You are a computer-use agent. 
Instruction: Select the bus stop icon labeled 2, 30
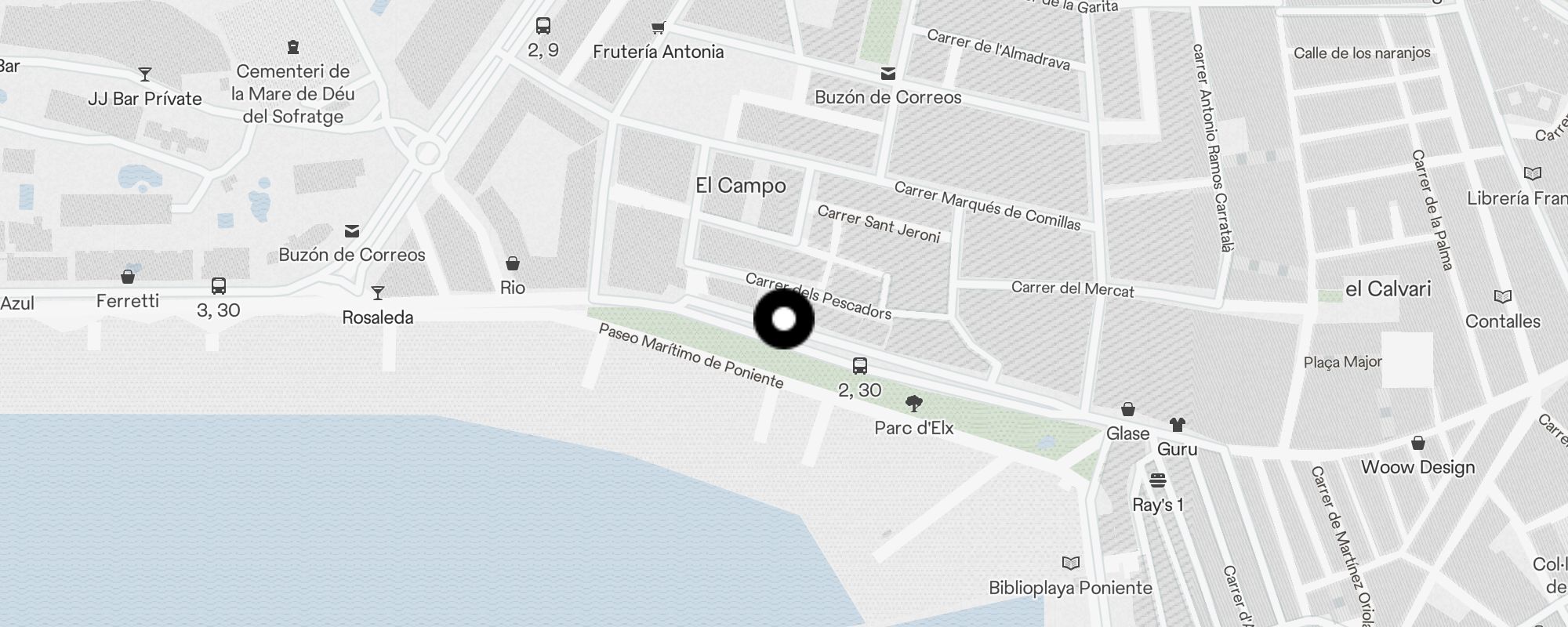click(860, 366)
